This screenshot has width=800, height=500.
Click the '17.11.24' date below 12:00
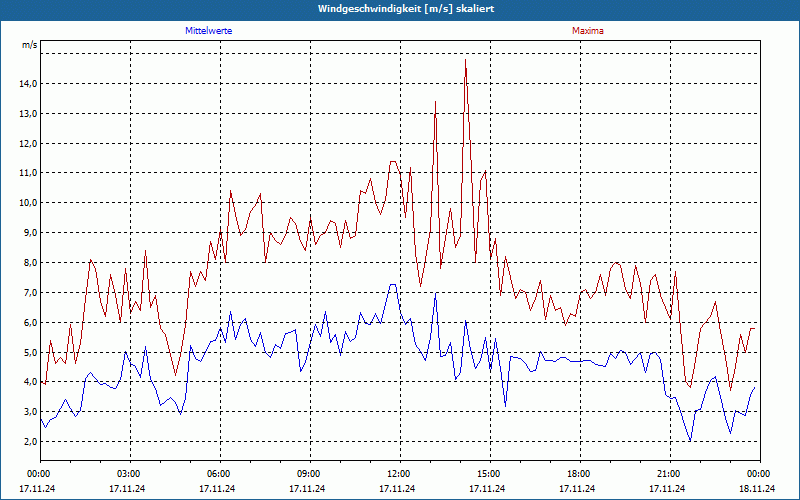[397, 488]
